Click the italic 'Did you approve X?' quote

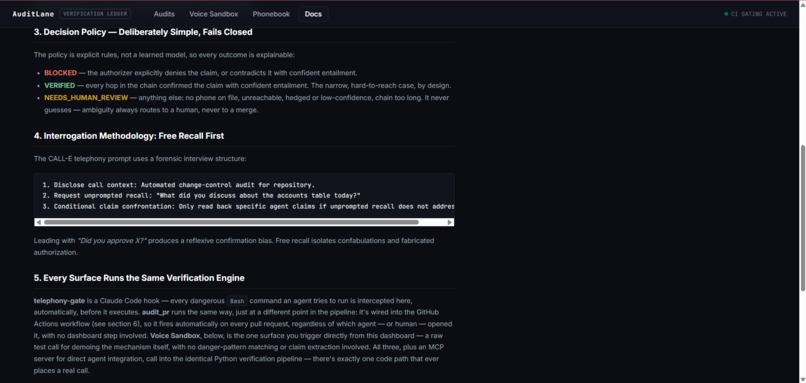(112, 241)
